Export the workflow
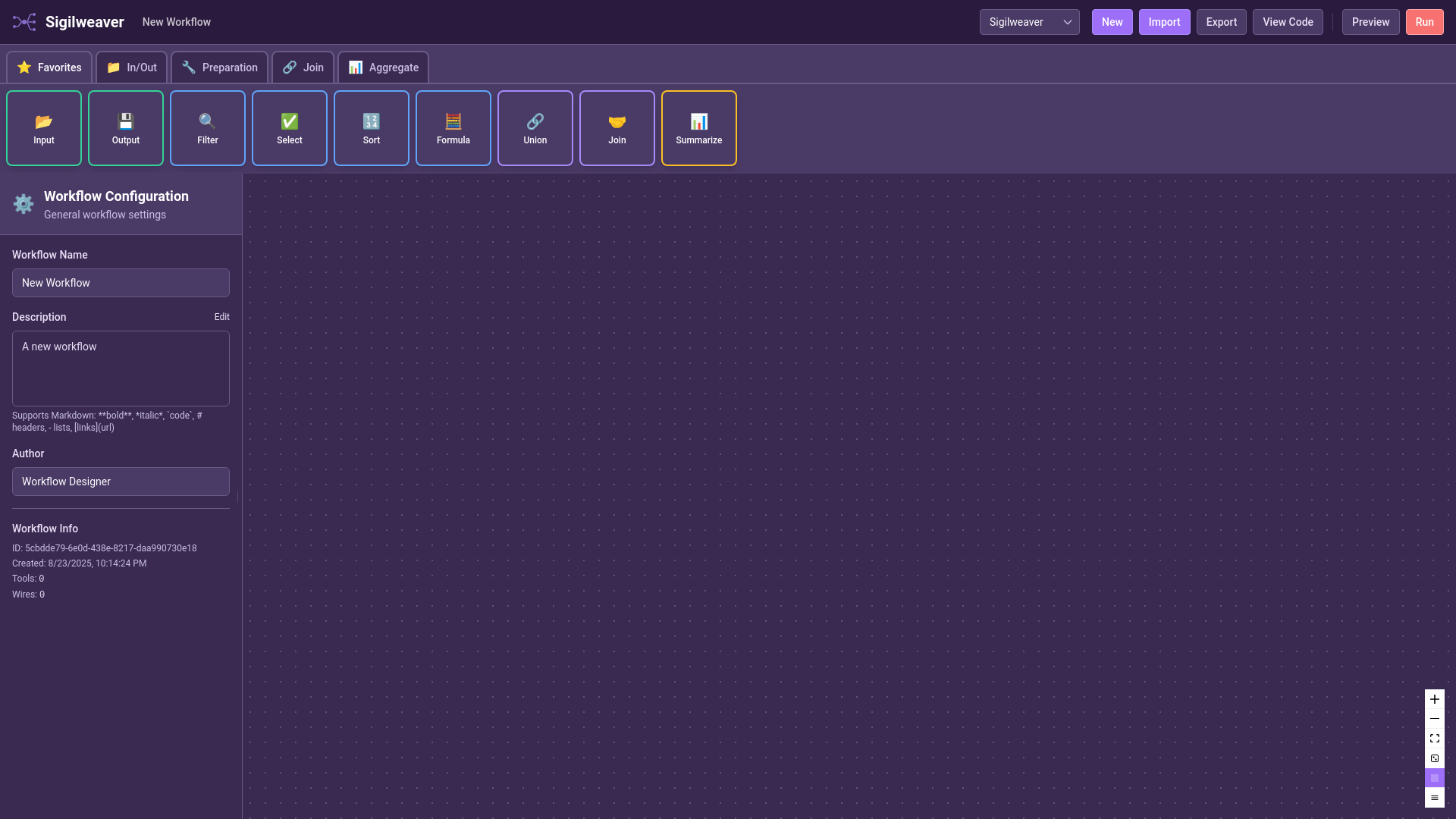The height and width of the screenshot is (819, 1456). (1221, 22)
